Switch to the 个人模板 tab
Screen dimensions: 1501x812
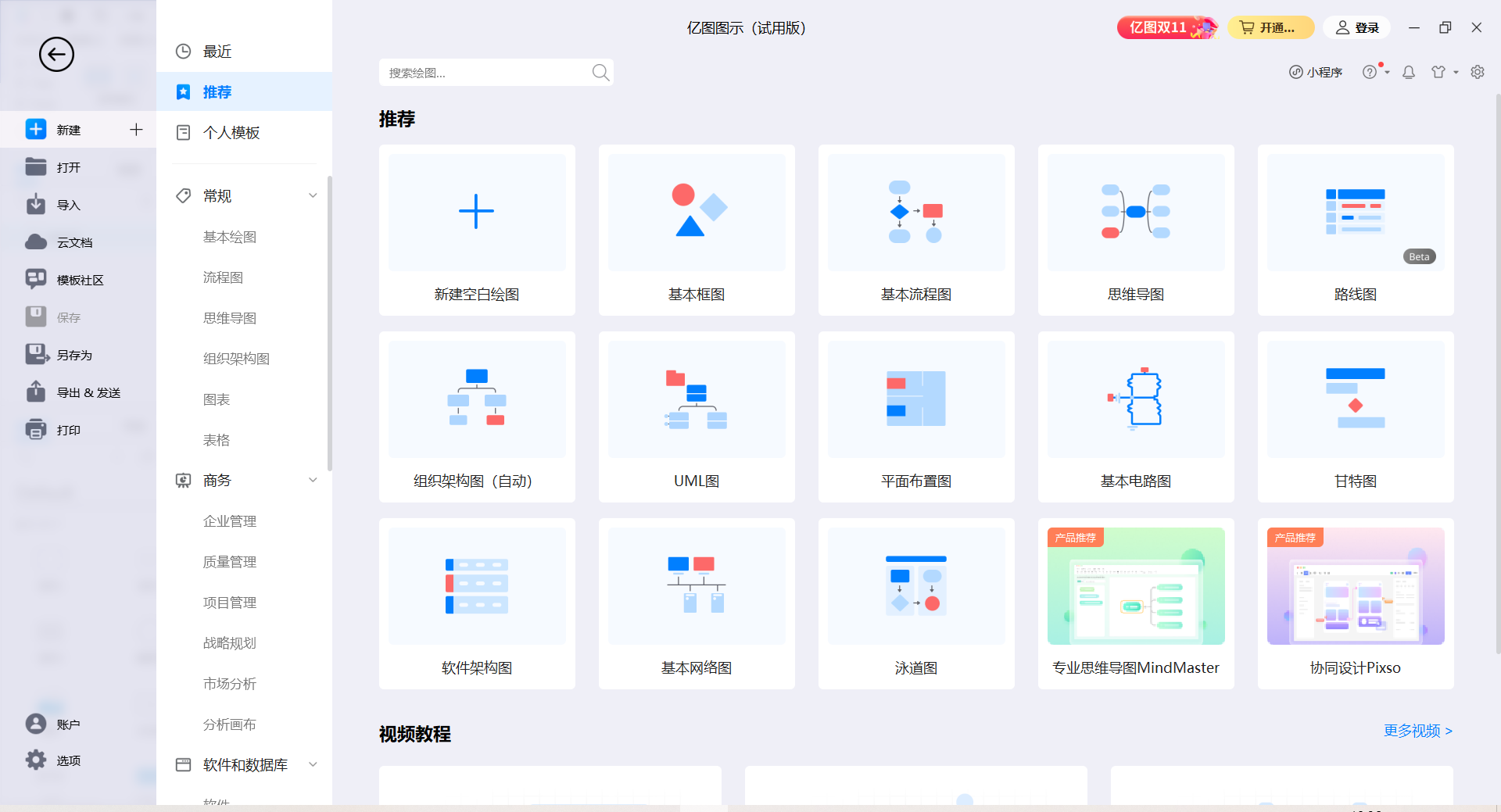pyautogui.click(x=244, y=133)
